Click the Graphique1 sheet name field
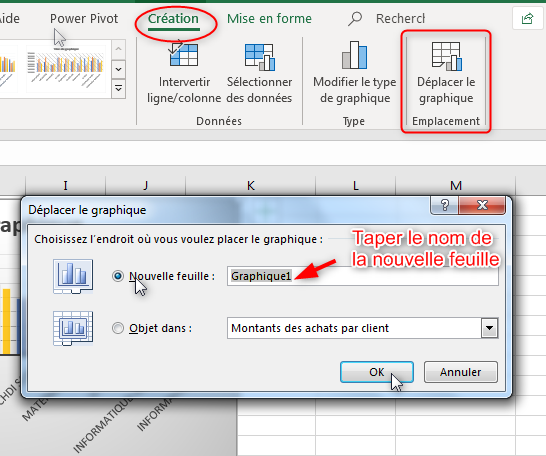The width and height of the screenshot is (546, 456). (362, 276)
